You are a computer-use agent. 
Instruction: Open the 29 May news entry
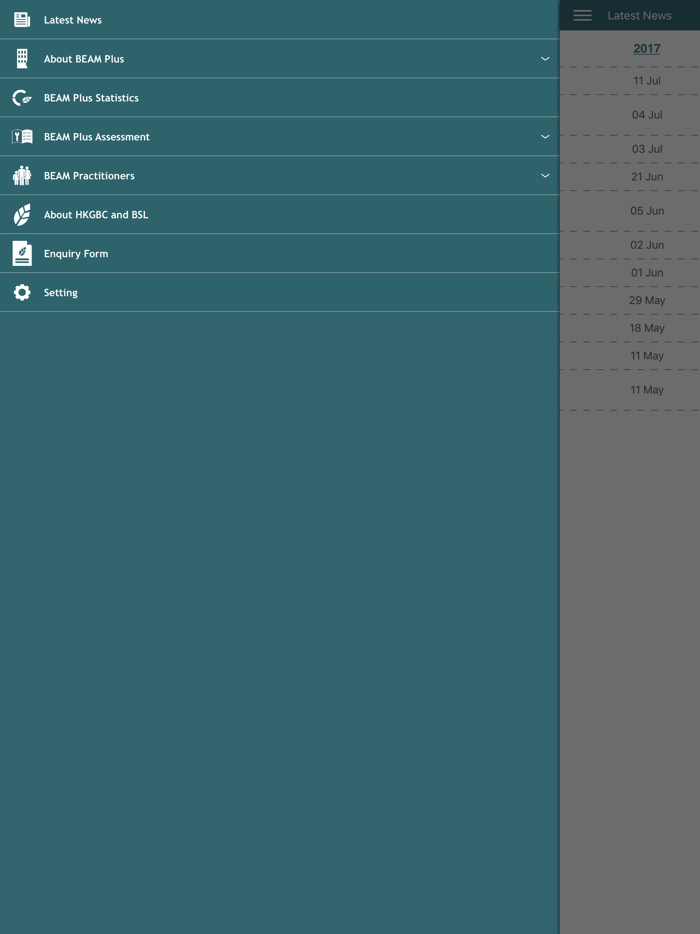[630, 300]
